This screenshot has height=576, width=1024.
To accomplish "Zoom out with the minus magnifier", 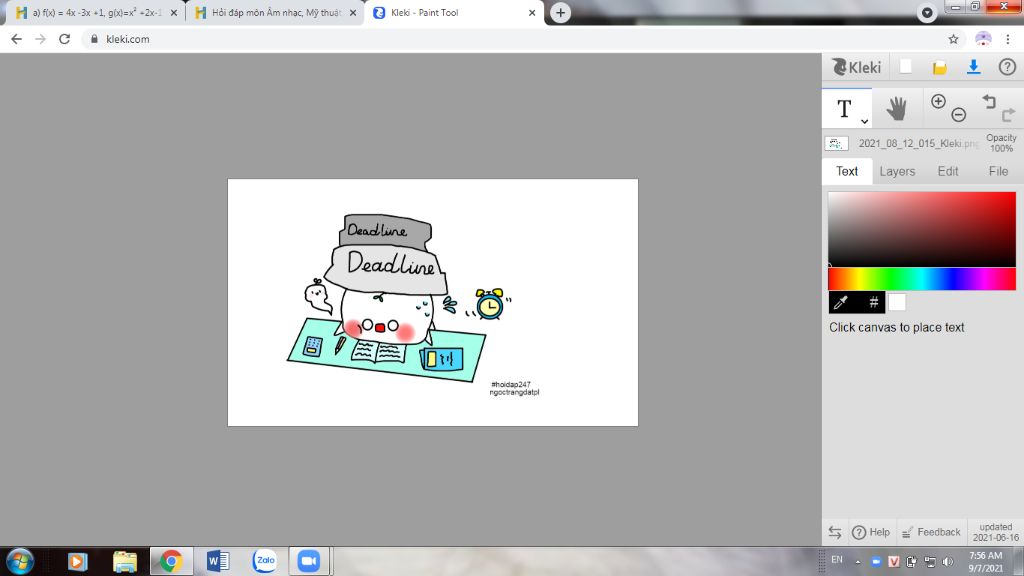I will click(959, 115).
